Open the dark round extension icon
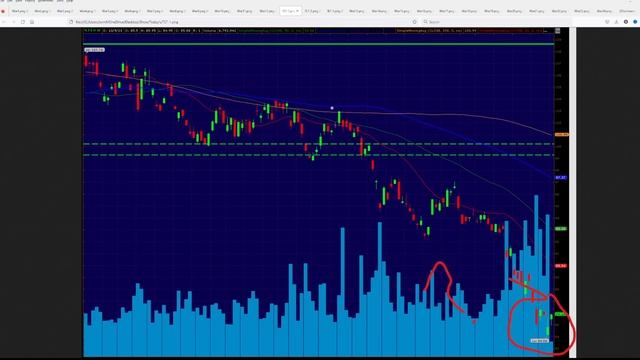 (x=626, y=22)
